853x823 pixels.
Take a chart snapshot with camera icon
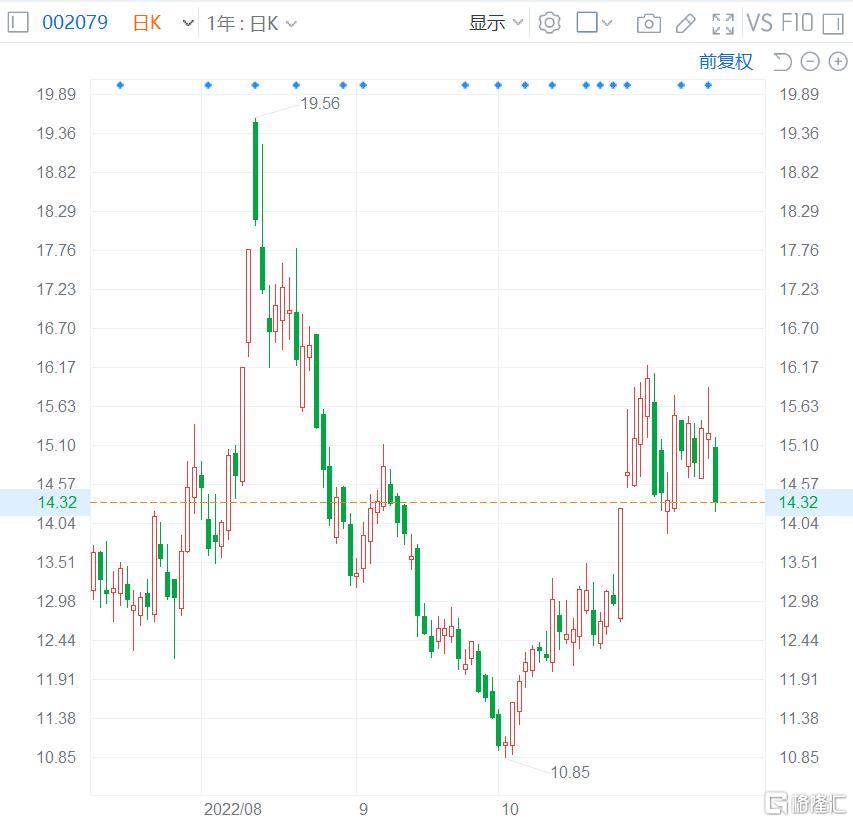point(649,23)
